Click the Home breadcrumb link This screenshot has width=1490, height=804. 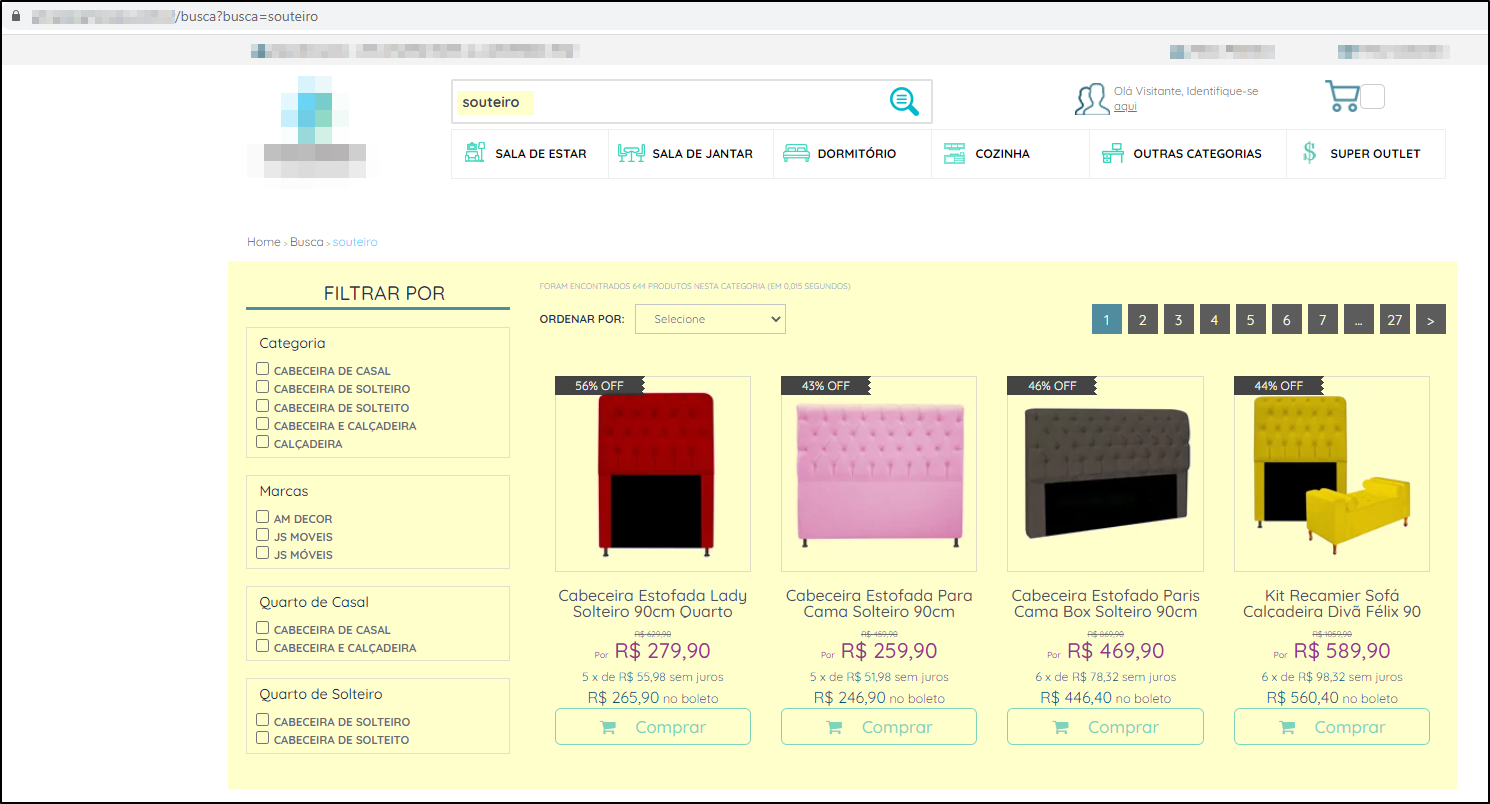click(x=264, y=242)
